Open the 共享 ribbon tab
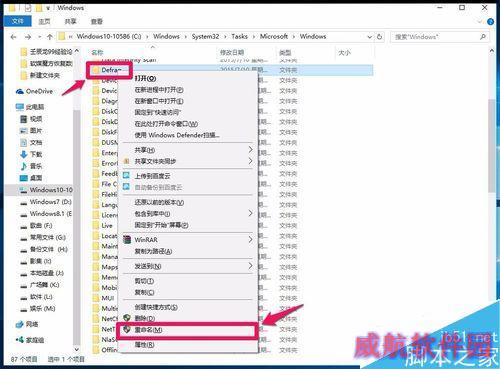 coord(70,22)
